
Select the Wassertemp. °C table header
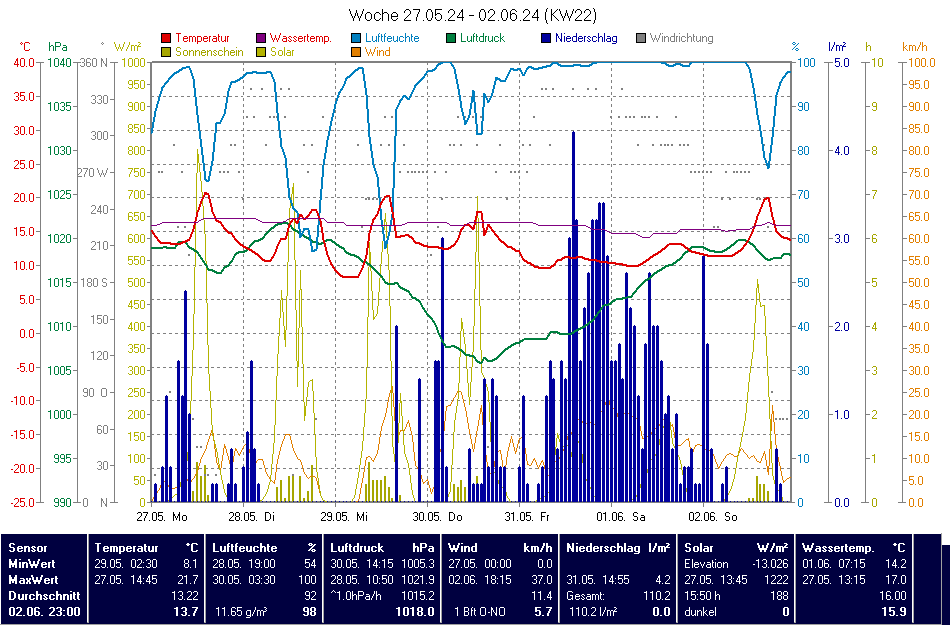coord(853,548)
